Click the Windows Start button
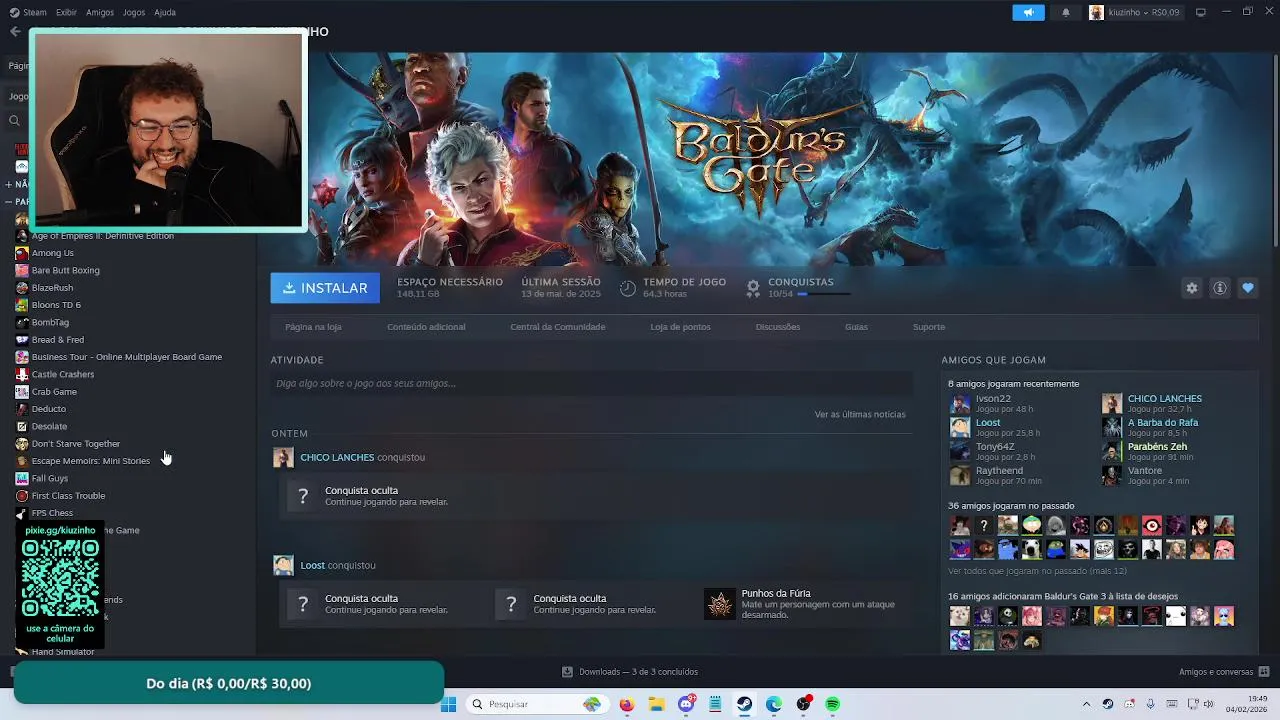The width and height of the screenshot is (1280, 720). point(449,704)
